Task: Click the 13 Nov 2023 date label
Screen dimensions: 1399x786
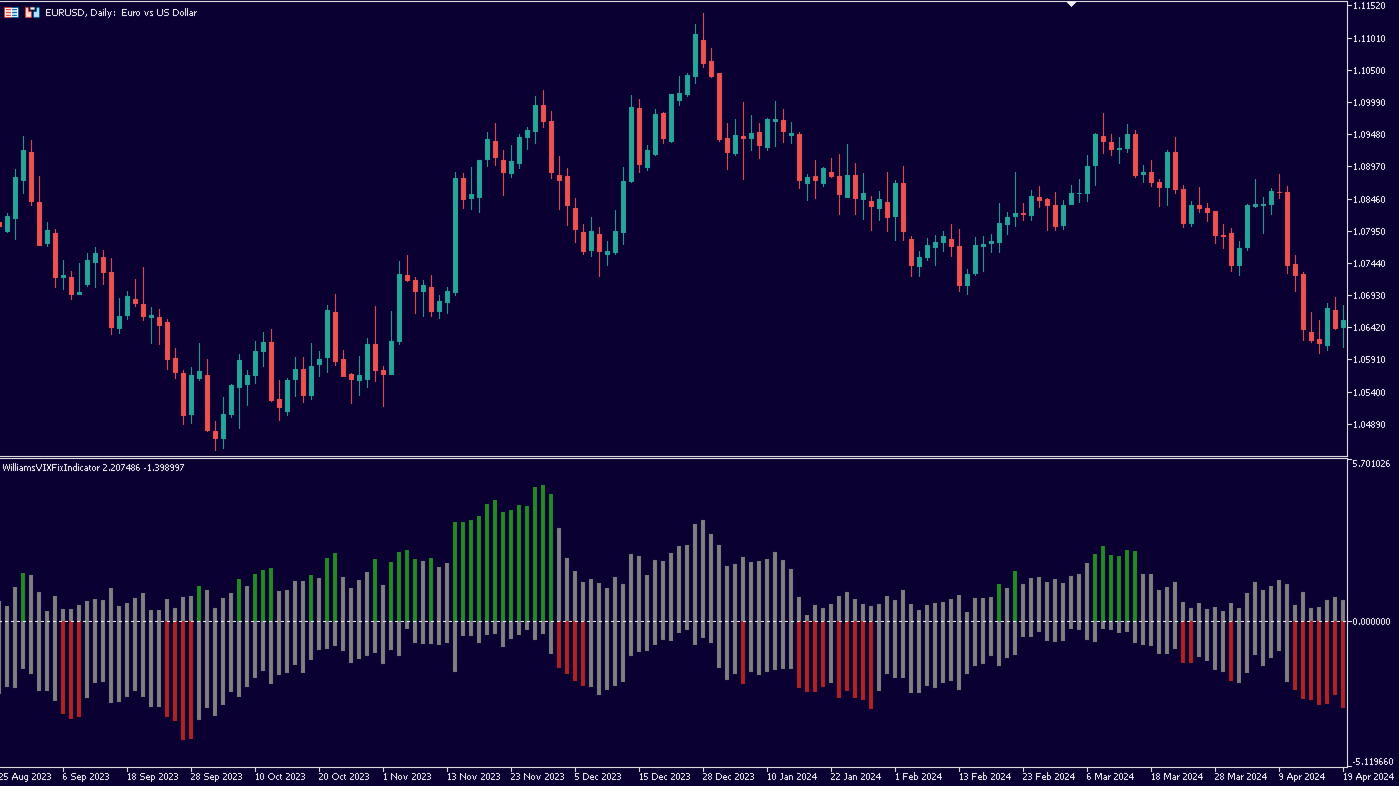Action: pyautogui.click(x=473, y=776)
